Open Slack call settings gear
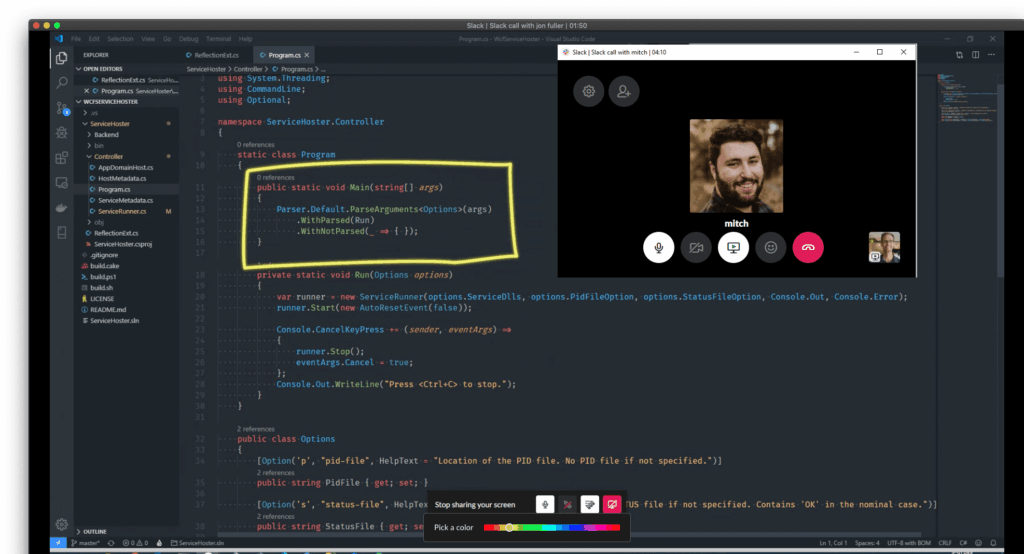The width and height of the screenshot is (1024, 554). [x=589, y=91]
